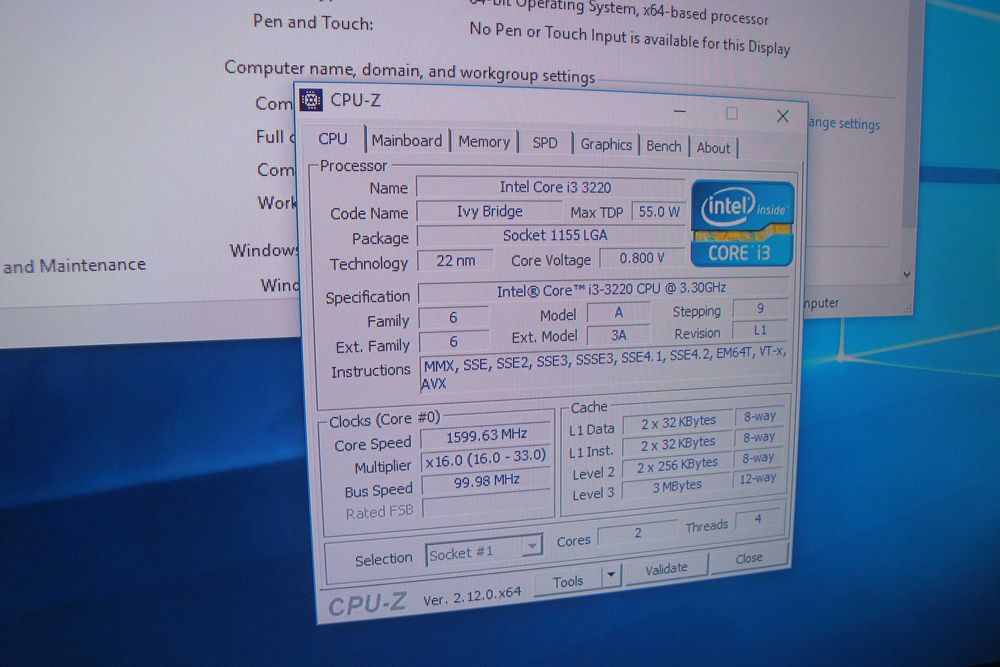The image size is (1000, 667).
Task: Show the About tab
Action: click(x=713, y=148)
